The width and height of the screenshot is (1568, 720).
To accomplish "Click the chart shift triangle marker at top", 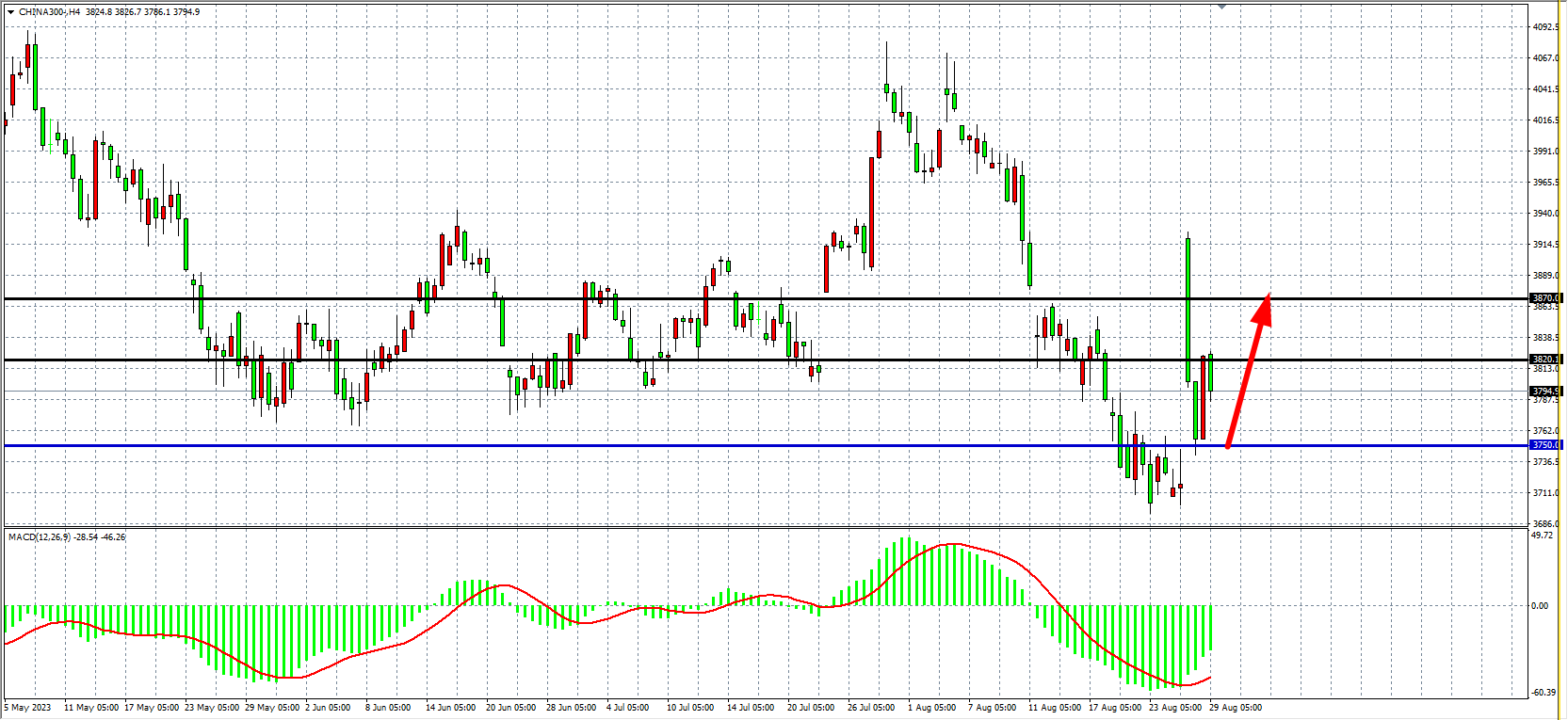I will click(1221, 7).
